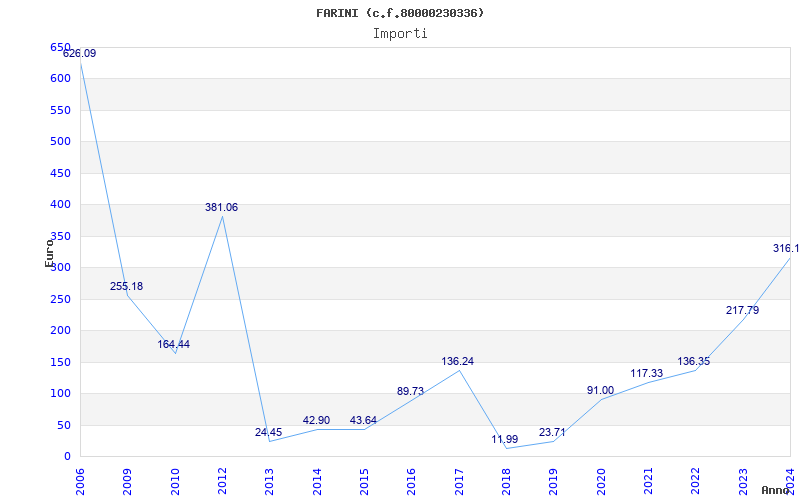Select the 136.35 data label
Image resolution: width=800 pixels, height=500 pixels.
coord(693,362)
